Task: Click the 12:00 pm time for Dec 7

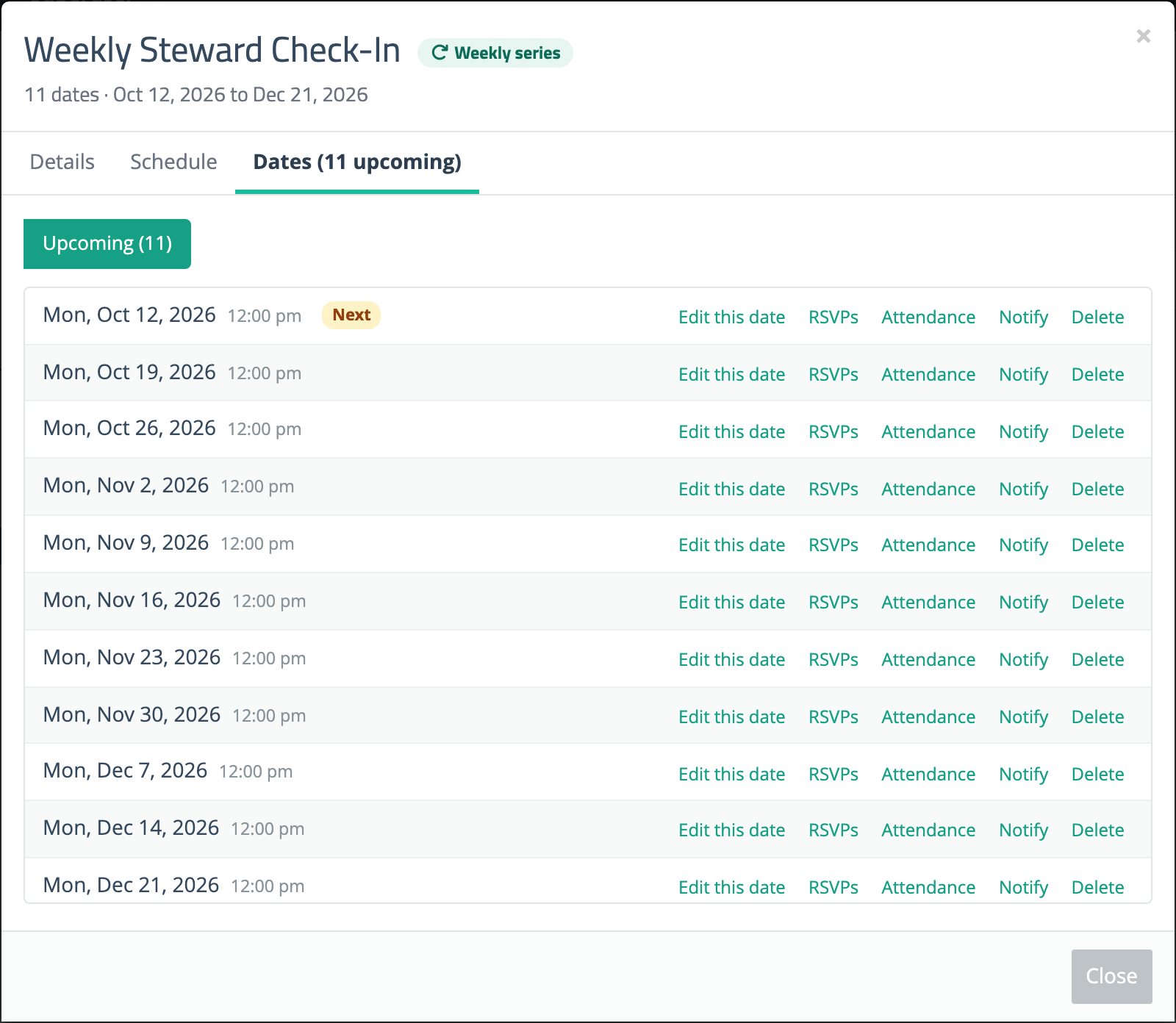Action: pos(256,772)
